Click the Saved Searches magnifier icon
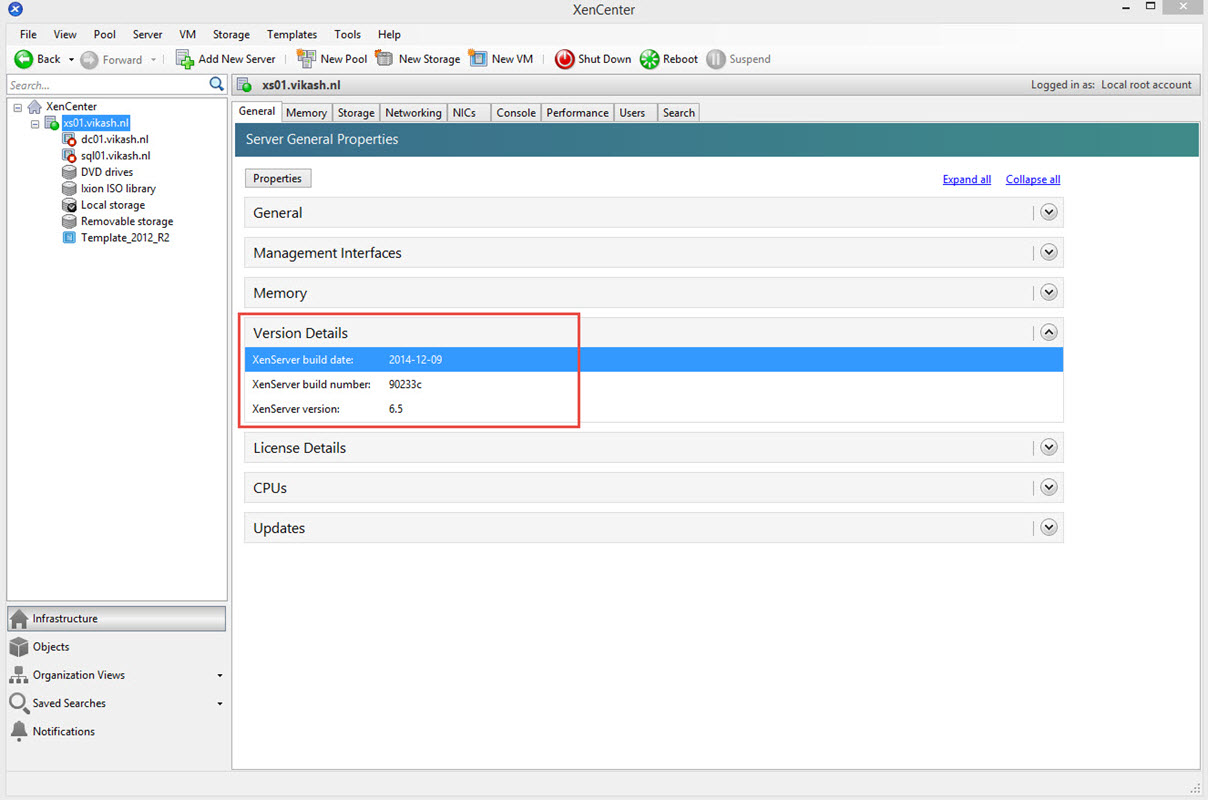Viewport: 1208px width, 800px height. point(19,703)
